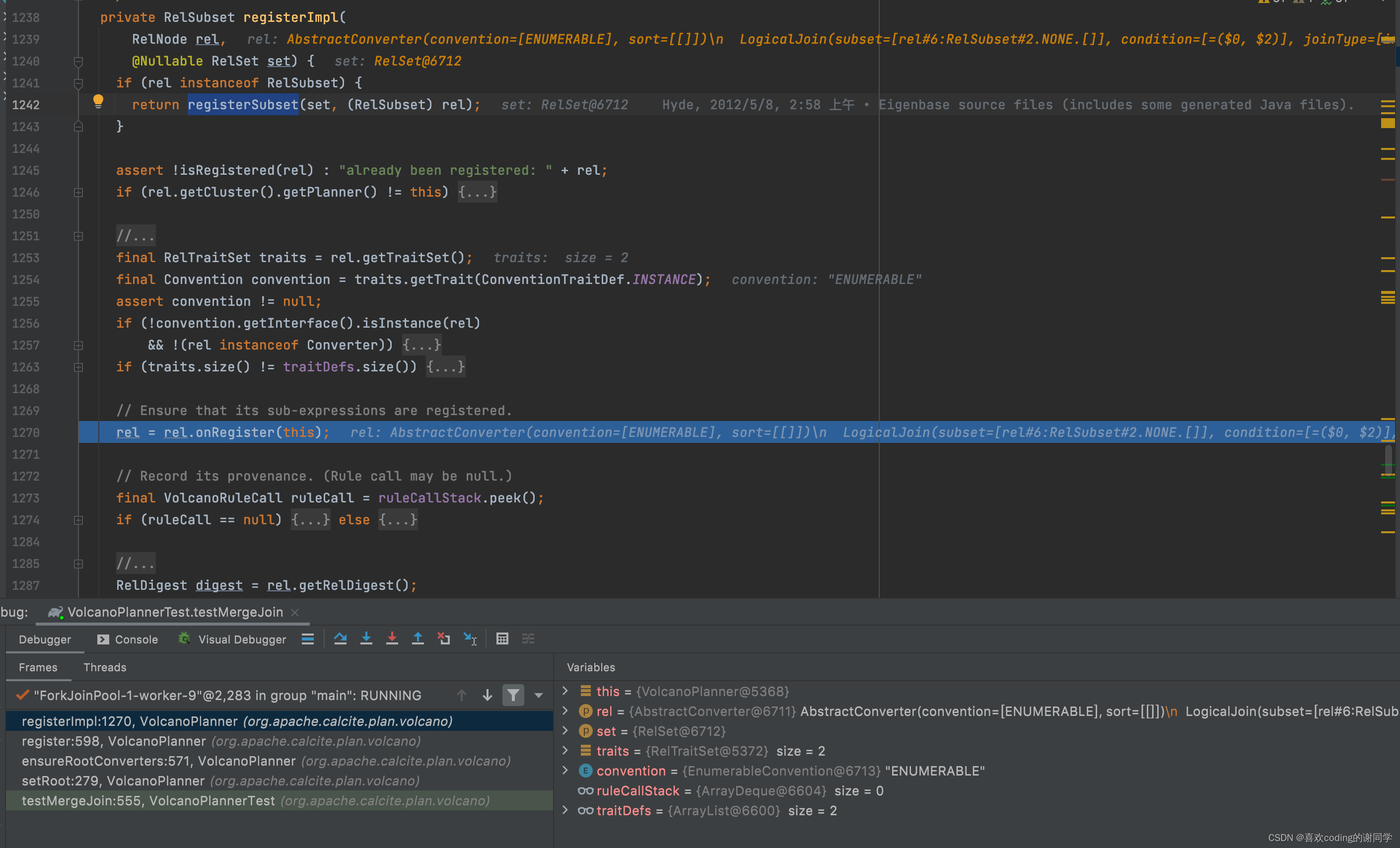Expand the 'this' variable node

(565, 691)
